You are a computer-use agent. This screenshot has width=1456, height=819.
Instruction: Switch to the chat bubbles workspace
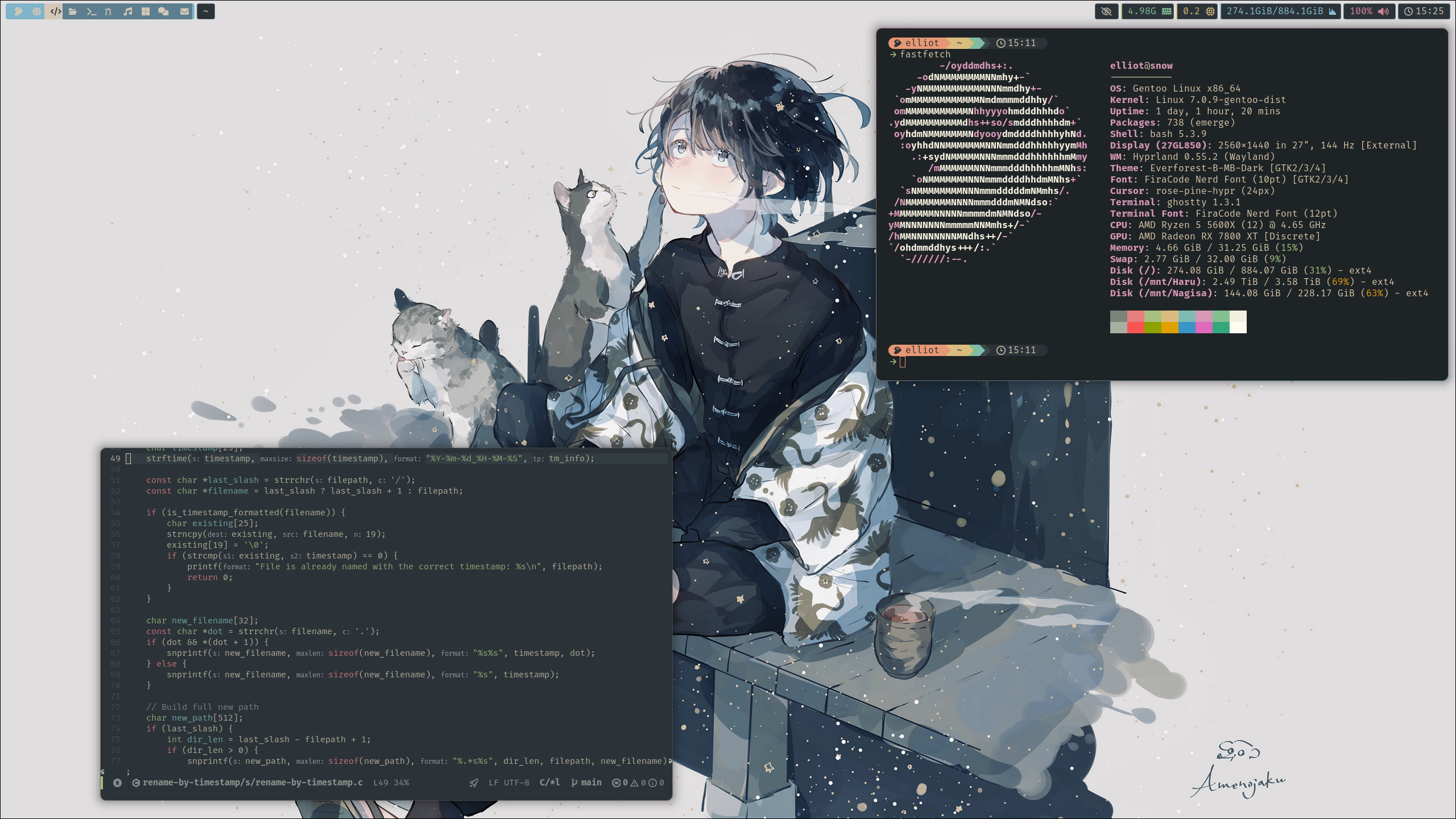[x=164, y=11]
